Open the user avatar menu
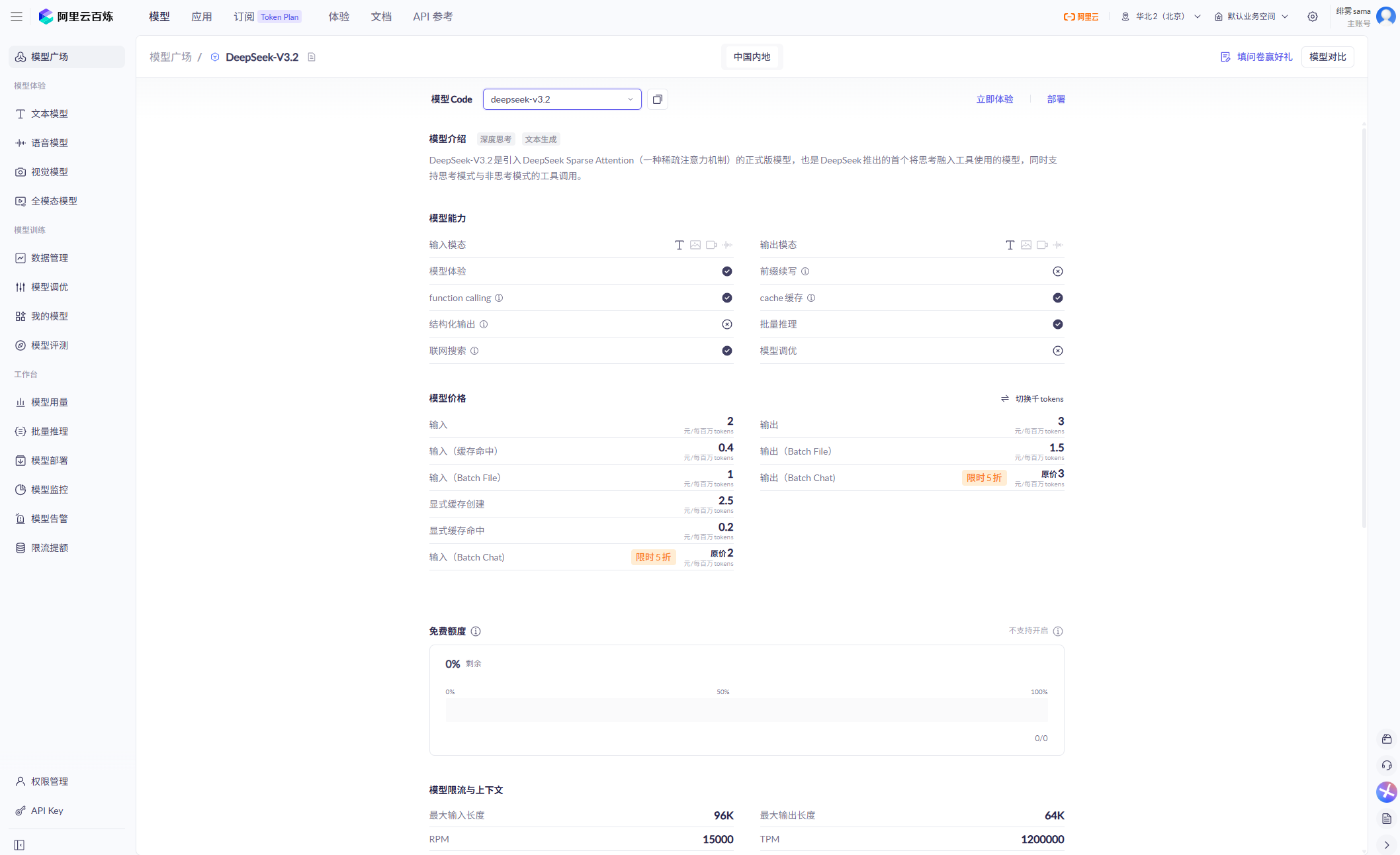 pyautogui.click(x=1385, y=16)
